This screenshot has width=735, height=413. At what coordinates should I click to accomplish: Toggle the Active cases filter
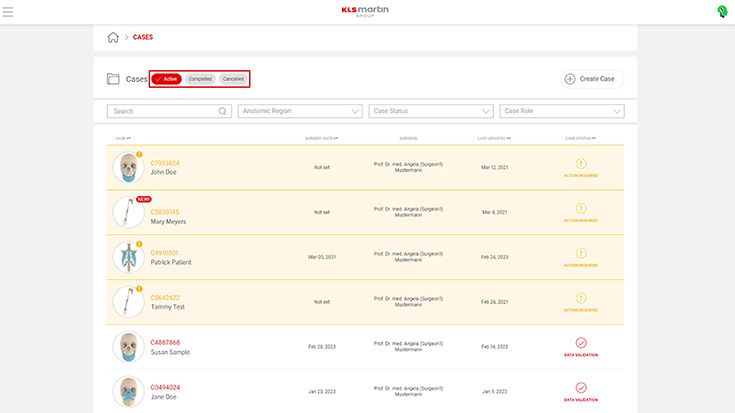tap(167, 79)
